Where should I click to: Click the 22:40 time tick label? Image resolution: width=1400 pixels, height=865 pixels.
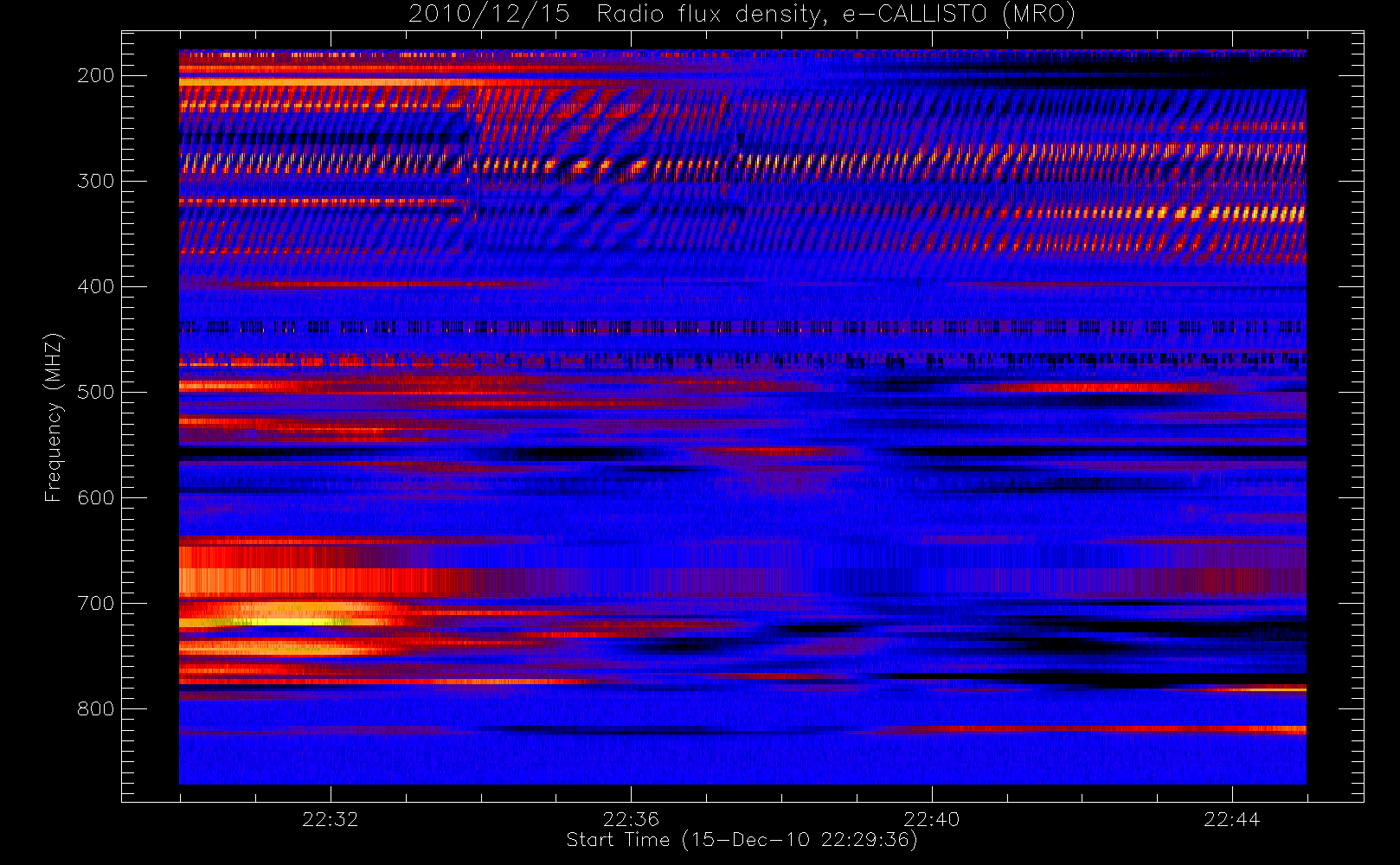(x=932, y=819)
